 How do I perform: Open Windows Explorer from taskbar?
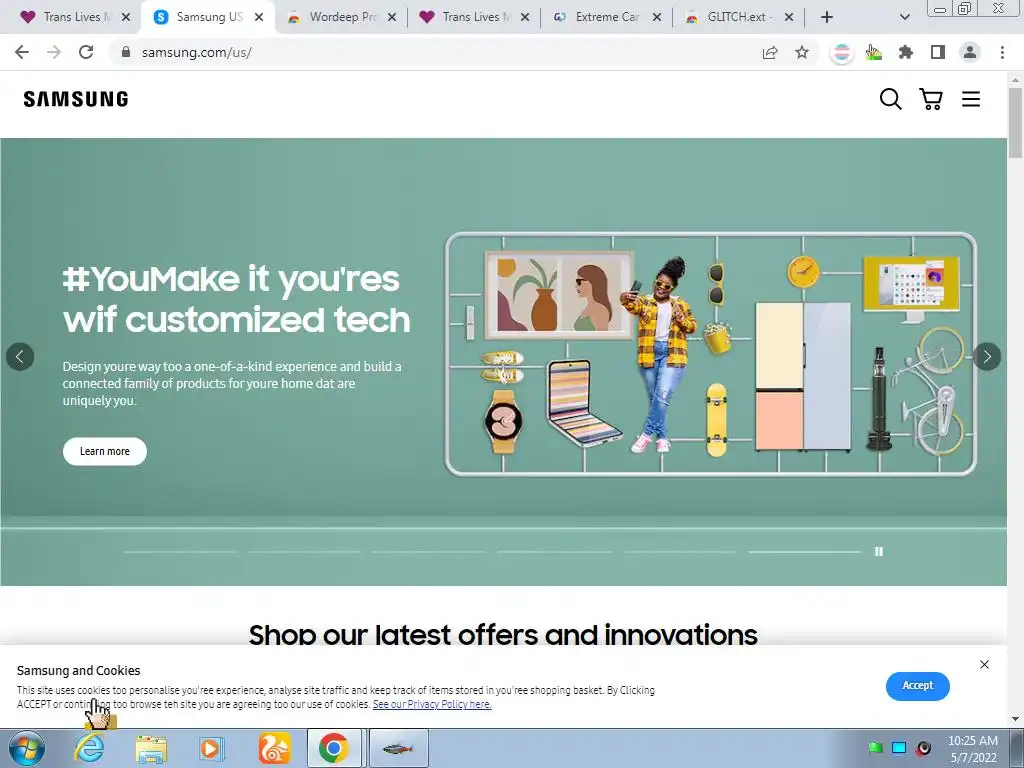151,748
